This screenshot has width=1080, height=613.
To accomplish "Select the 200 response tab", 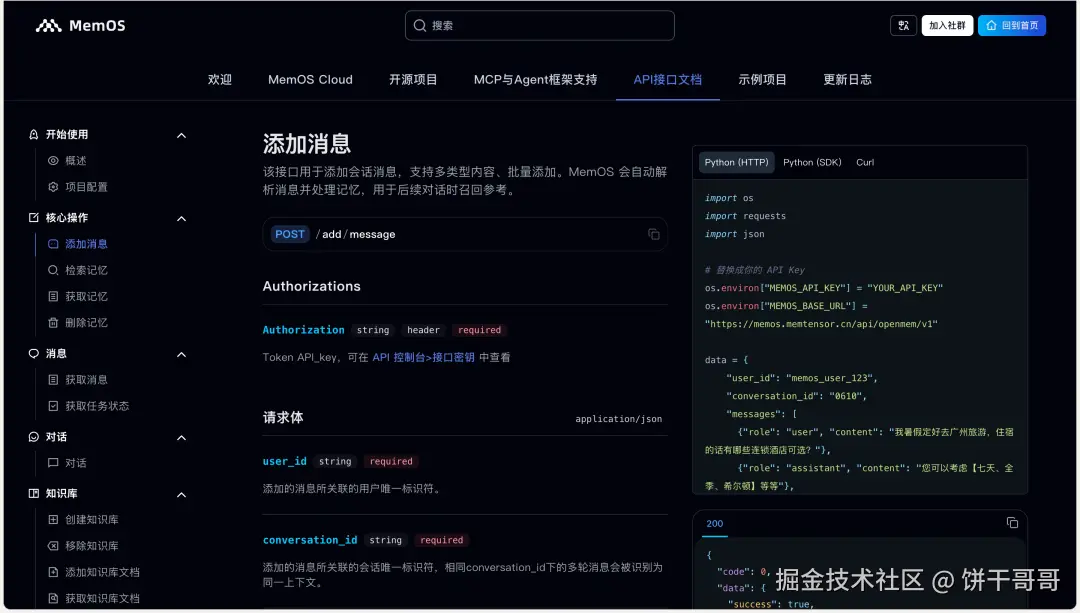I will [x=715, y=523].
